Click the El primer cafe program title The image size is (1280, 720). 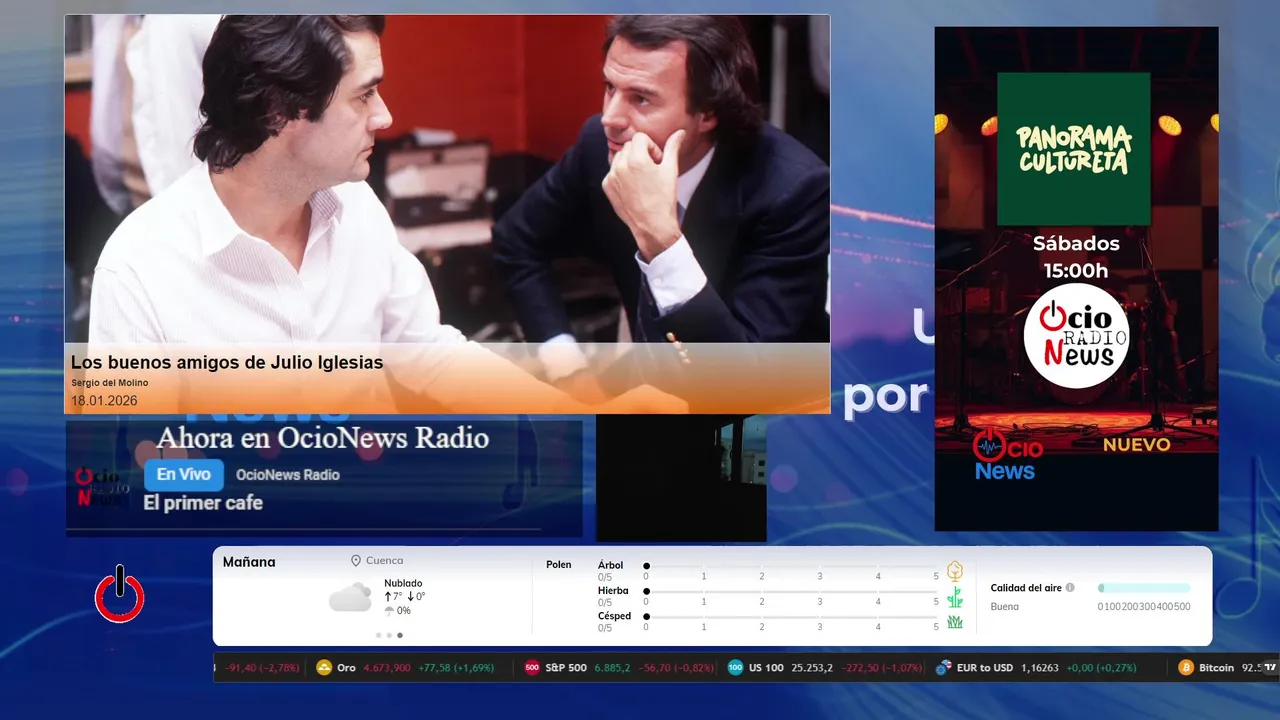(x=203, y=503)
